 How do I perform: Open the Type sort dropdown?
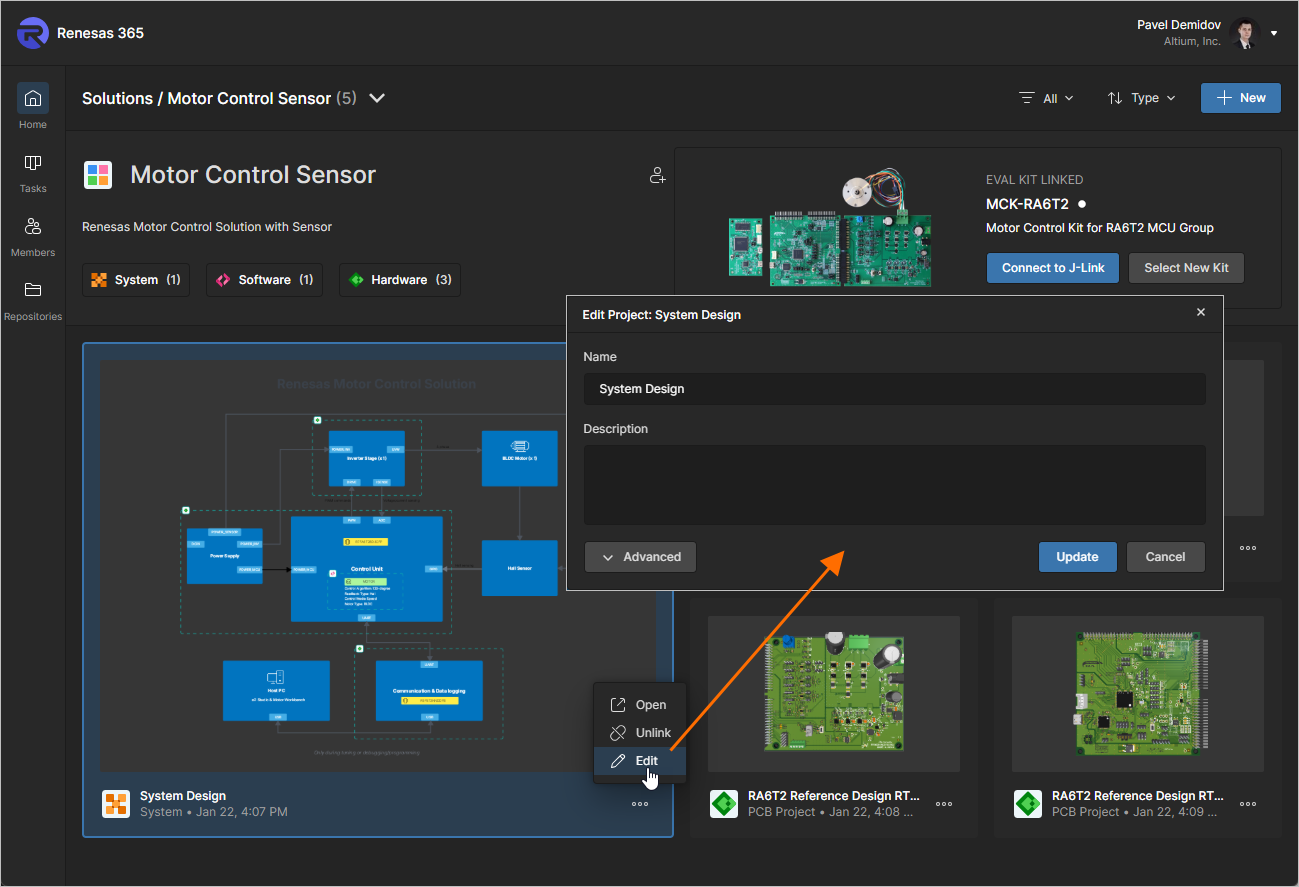point(1141,98)
